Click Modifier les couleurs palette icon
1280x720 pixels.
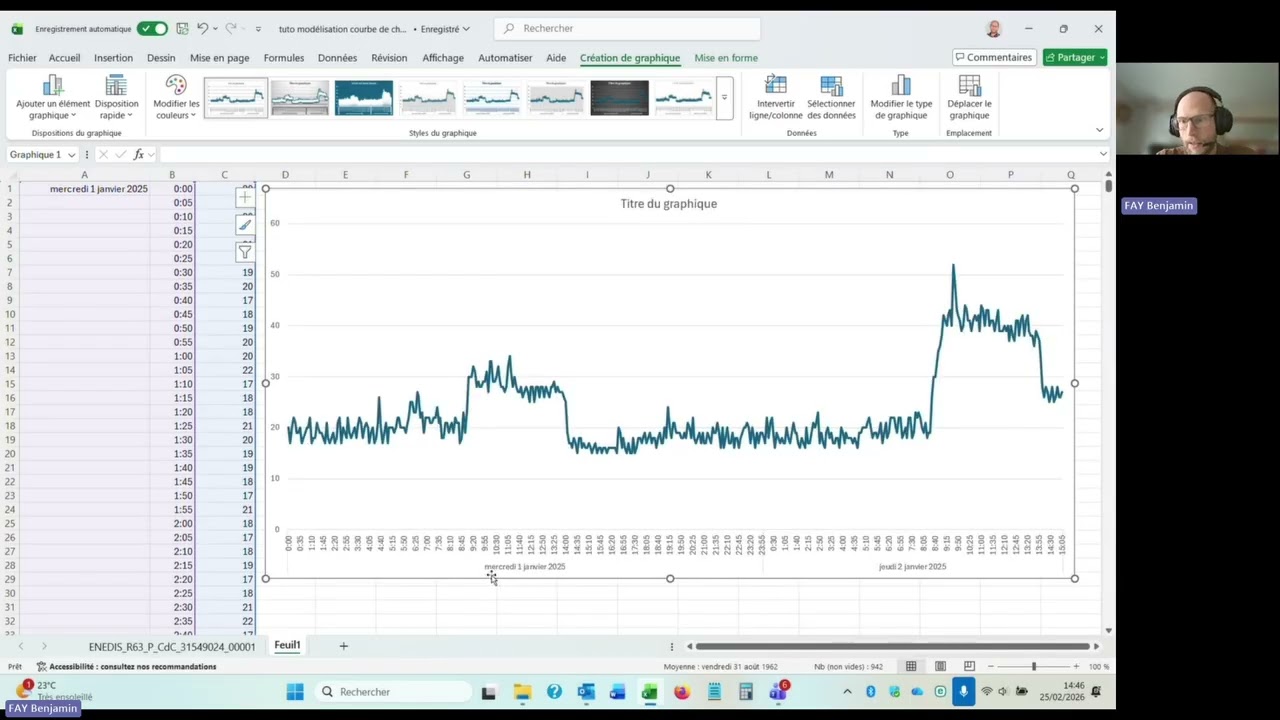176,86
